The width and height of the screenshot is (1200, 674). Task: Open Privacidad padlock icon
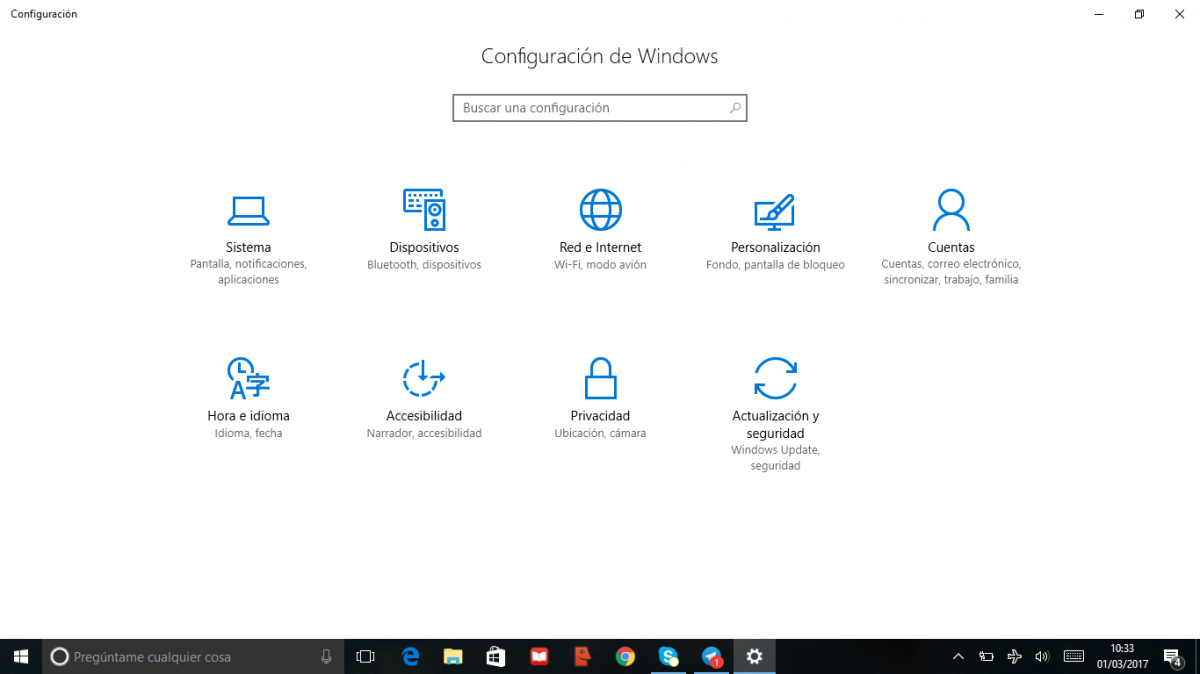tap(600, 378)
